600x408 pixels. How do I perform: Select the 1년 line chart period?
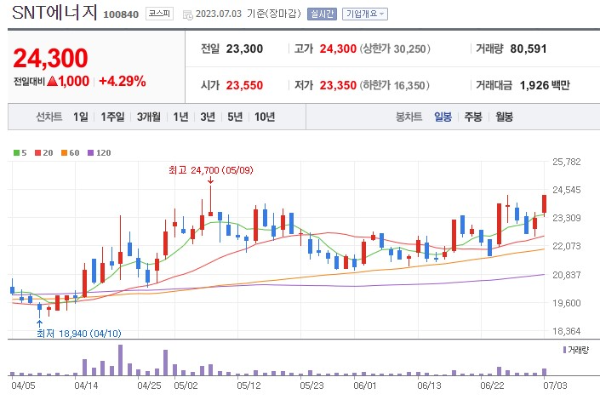point(181,117)
